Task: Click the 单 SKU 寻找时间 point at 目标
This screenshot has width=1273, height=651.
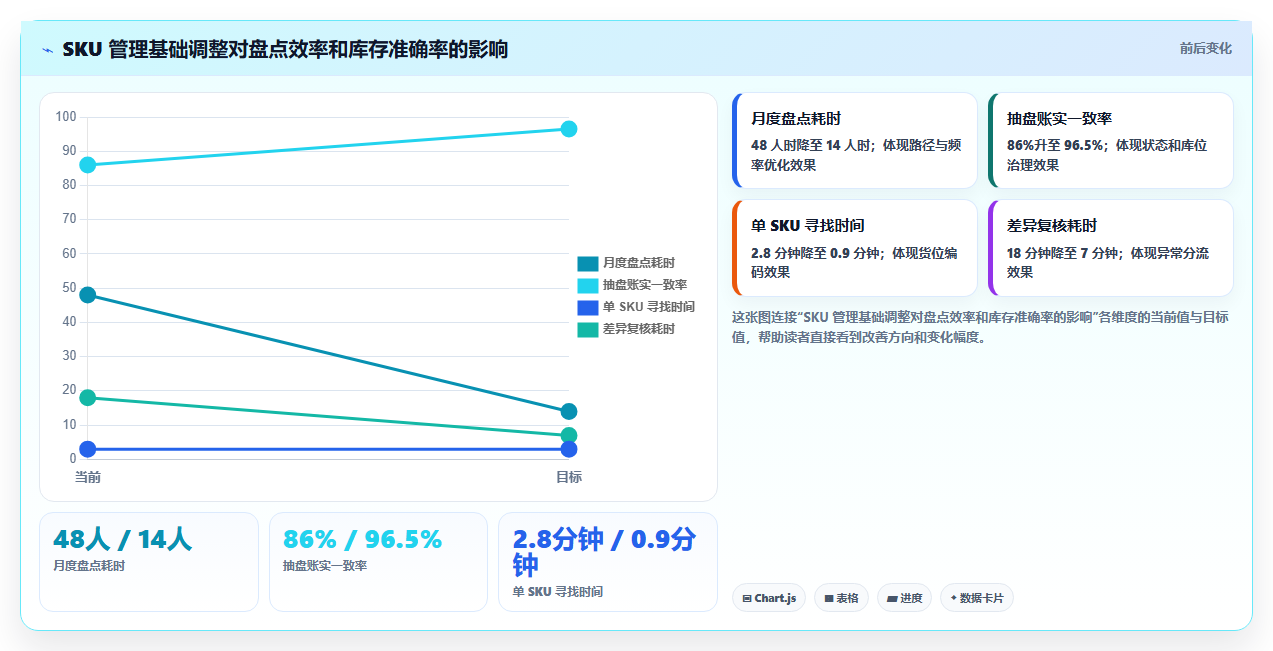Action: pos(569,449)
